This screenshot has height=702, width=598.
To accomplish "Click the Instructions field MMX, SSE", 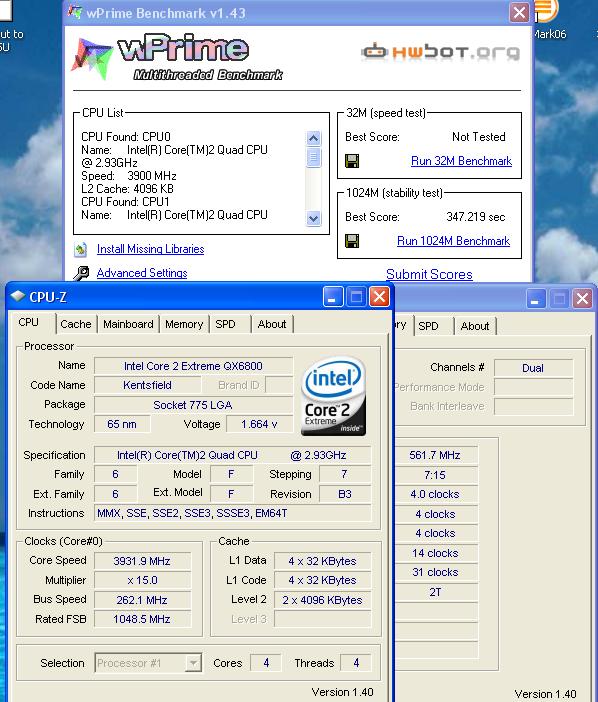I will [233, 513].
